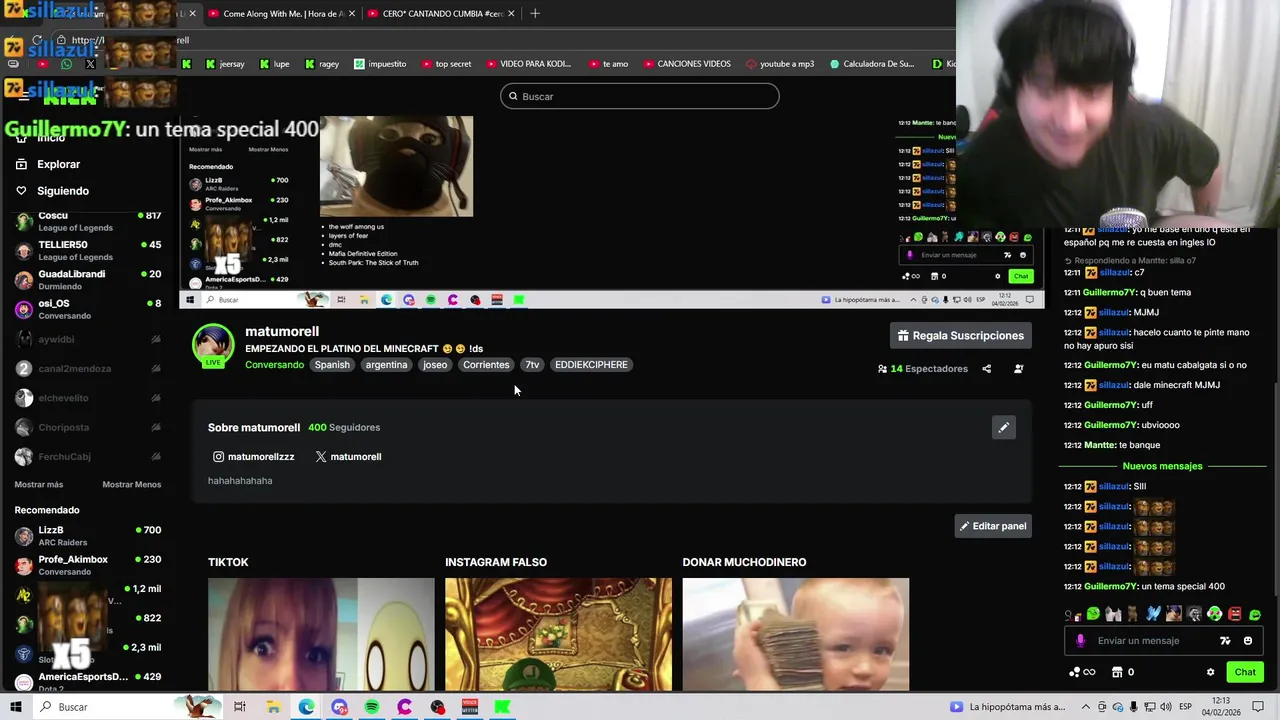This screenshot has width=1280, height=720.
Task: Click the Editar panel button
Action: (x=993, y=526)
